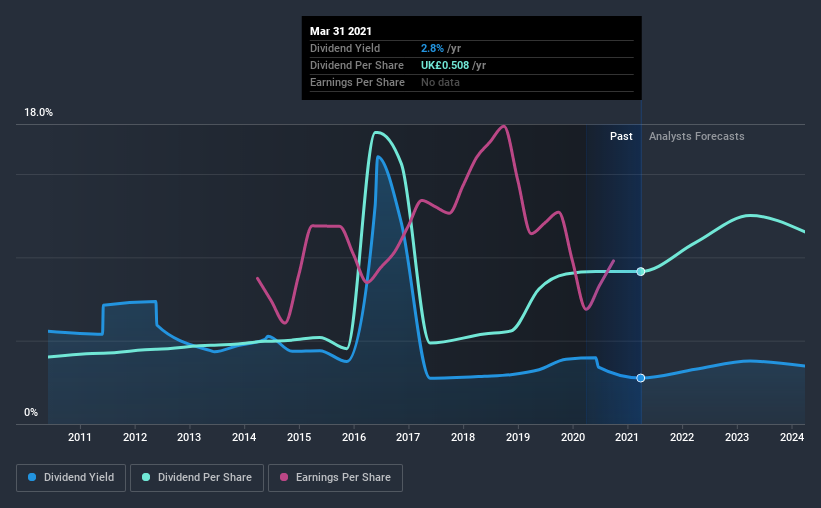Toggle the Dividend Yield legend button
The image size is (821, 508).
71,478
